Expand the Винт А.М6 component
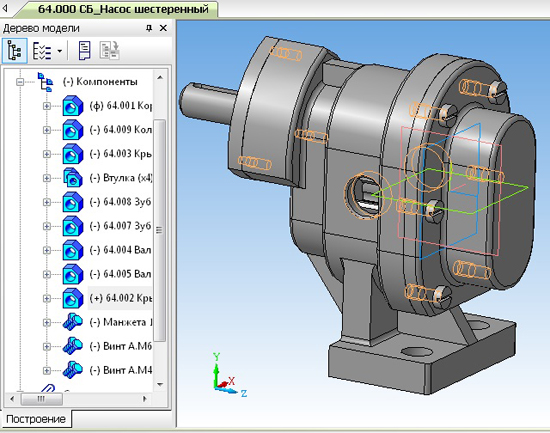 click(x=47, y=347)
